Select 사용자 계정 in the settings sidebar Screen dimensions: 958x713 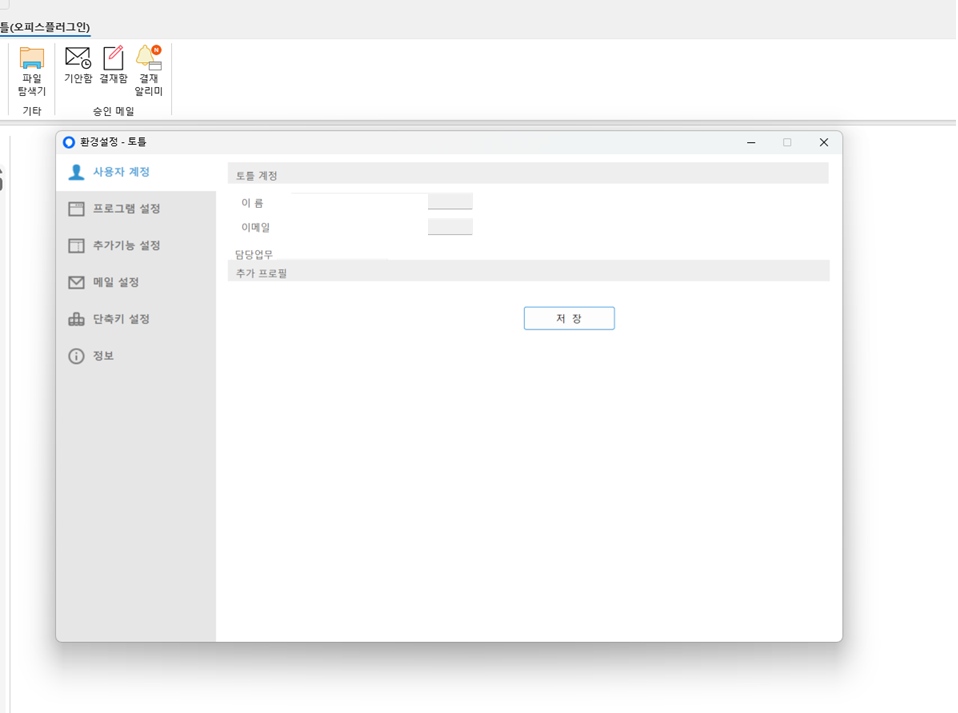[136, 172]
